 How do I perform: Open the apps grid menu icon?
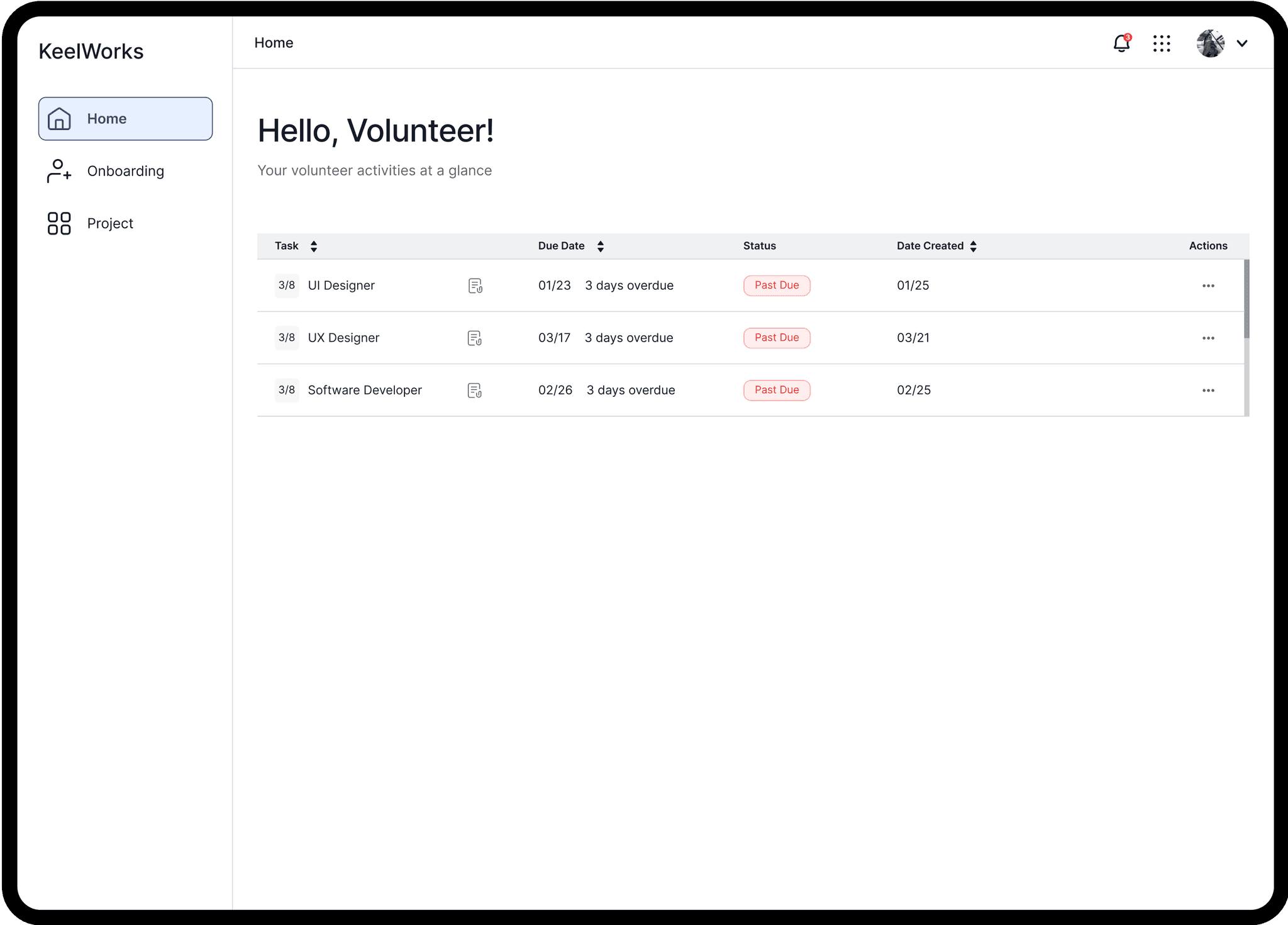pyautogui.click(x=1162, y=43)
